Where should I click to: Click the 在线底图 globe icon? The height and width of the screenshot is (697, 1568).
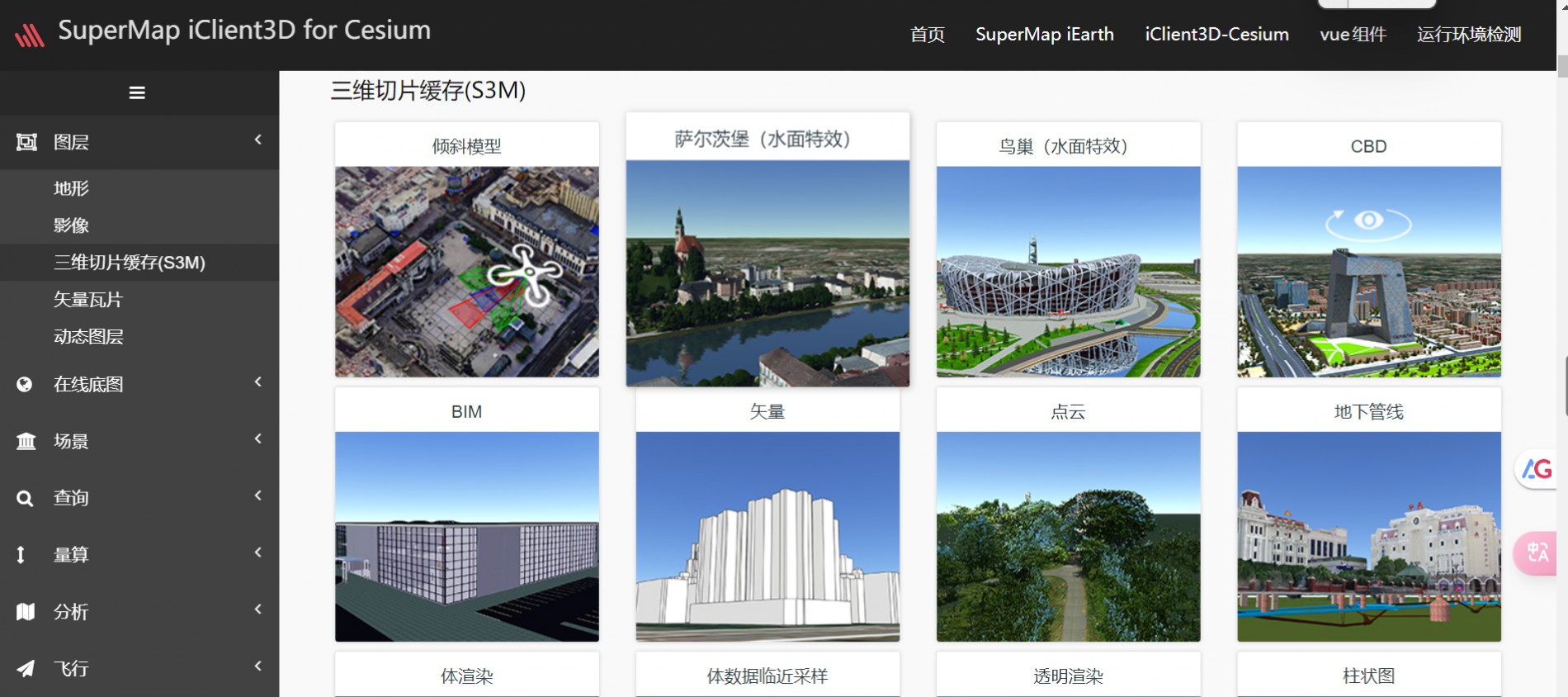[25, 384]
